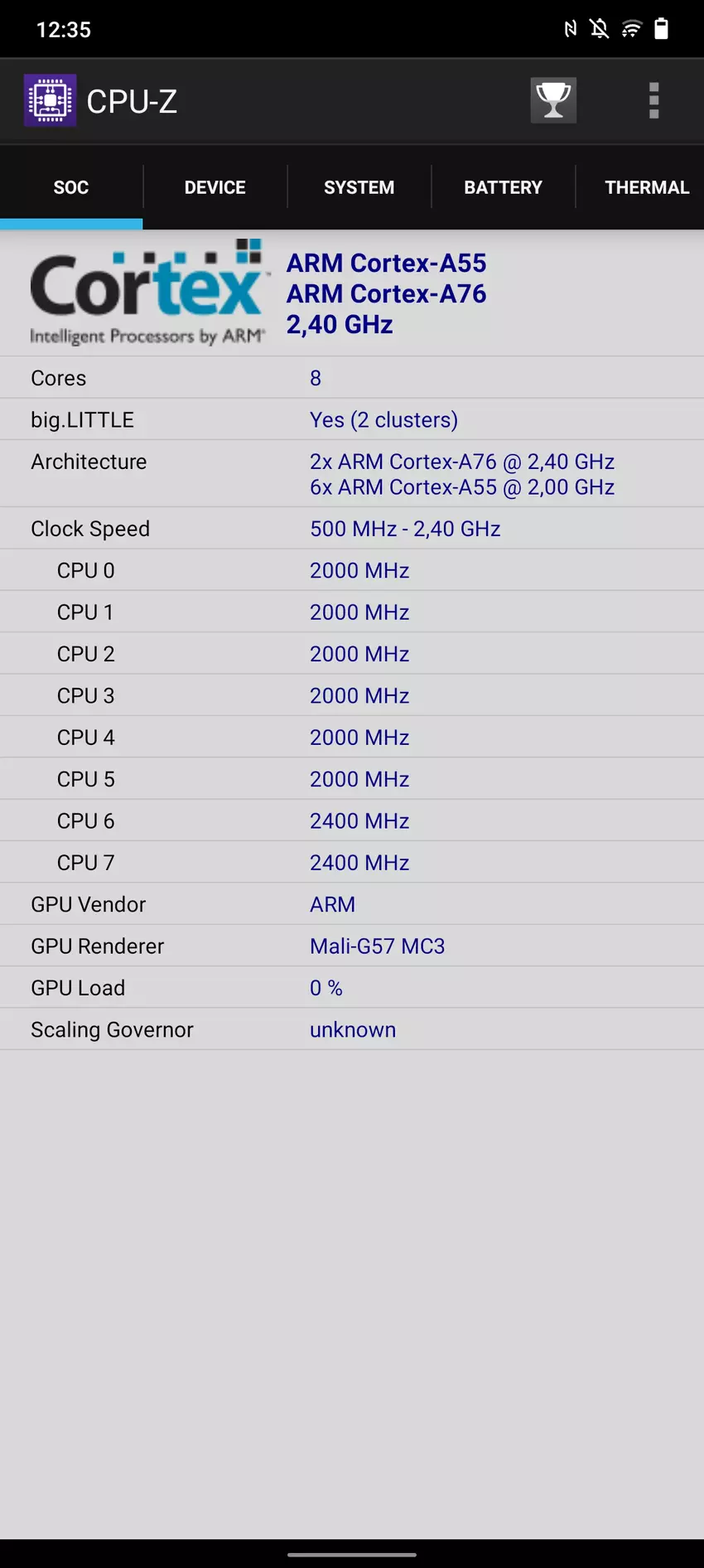The width and height of the screenshot is (704, 1568).
Task: Select the Clock Speed row
Action: click(352, 529)
